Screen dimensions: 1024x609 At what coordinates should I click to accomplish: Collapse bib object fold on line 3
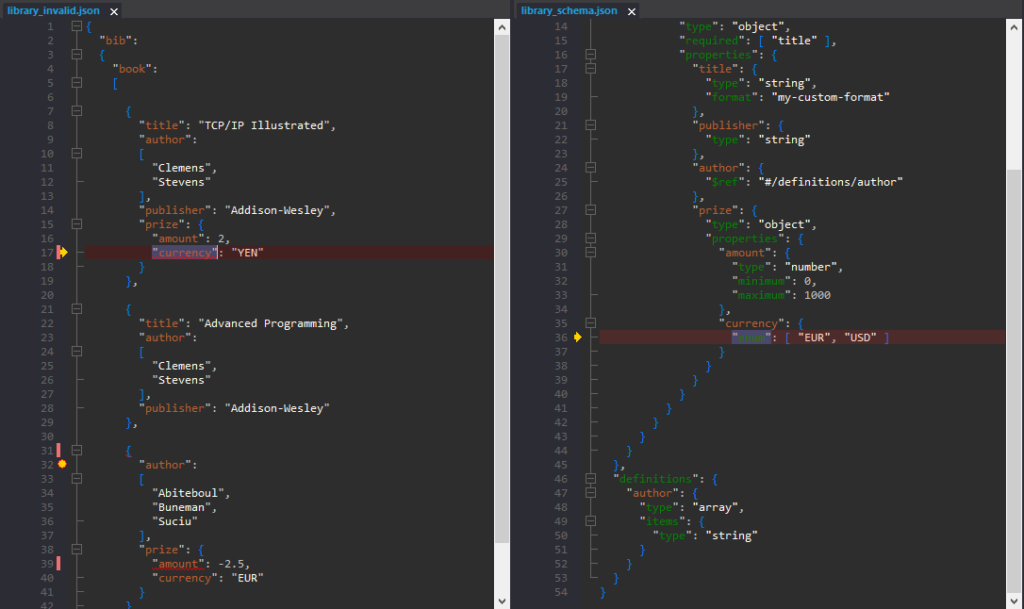point(76,54)
